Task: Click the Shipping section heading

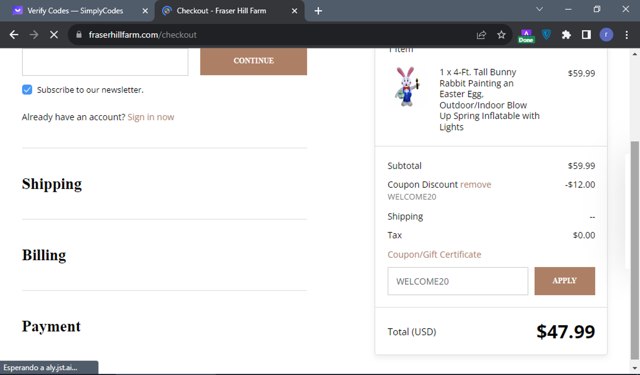Action: click(52, 184)
